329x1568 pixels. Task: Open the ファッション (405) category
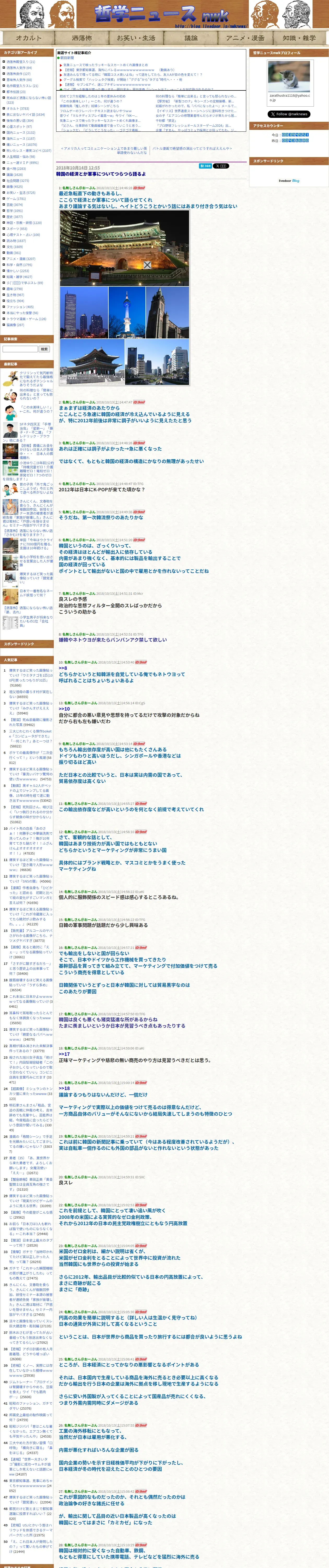coord(20,307)
